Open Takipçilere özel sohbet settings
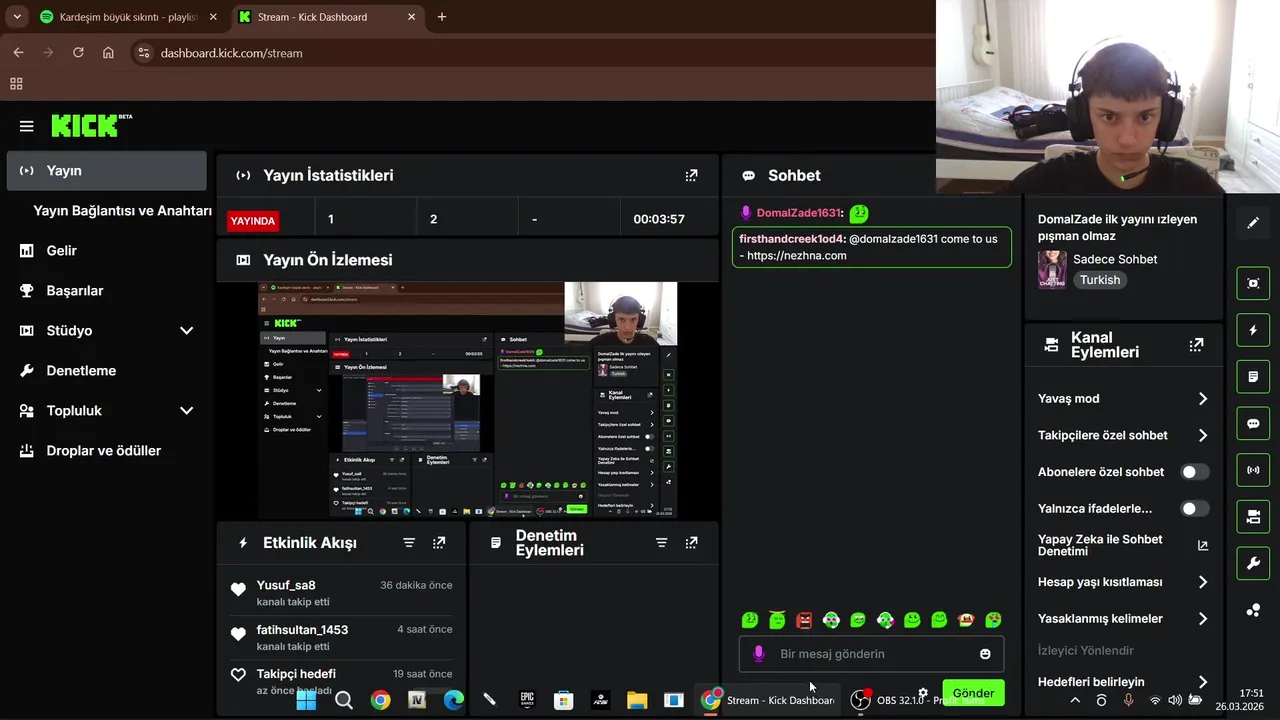This screenshot has height=720, width=1280. click(1123, 436)
